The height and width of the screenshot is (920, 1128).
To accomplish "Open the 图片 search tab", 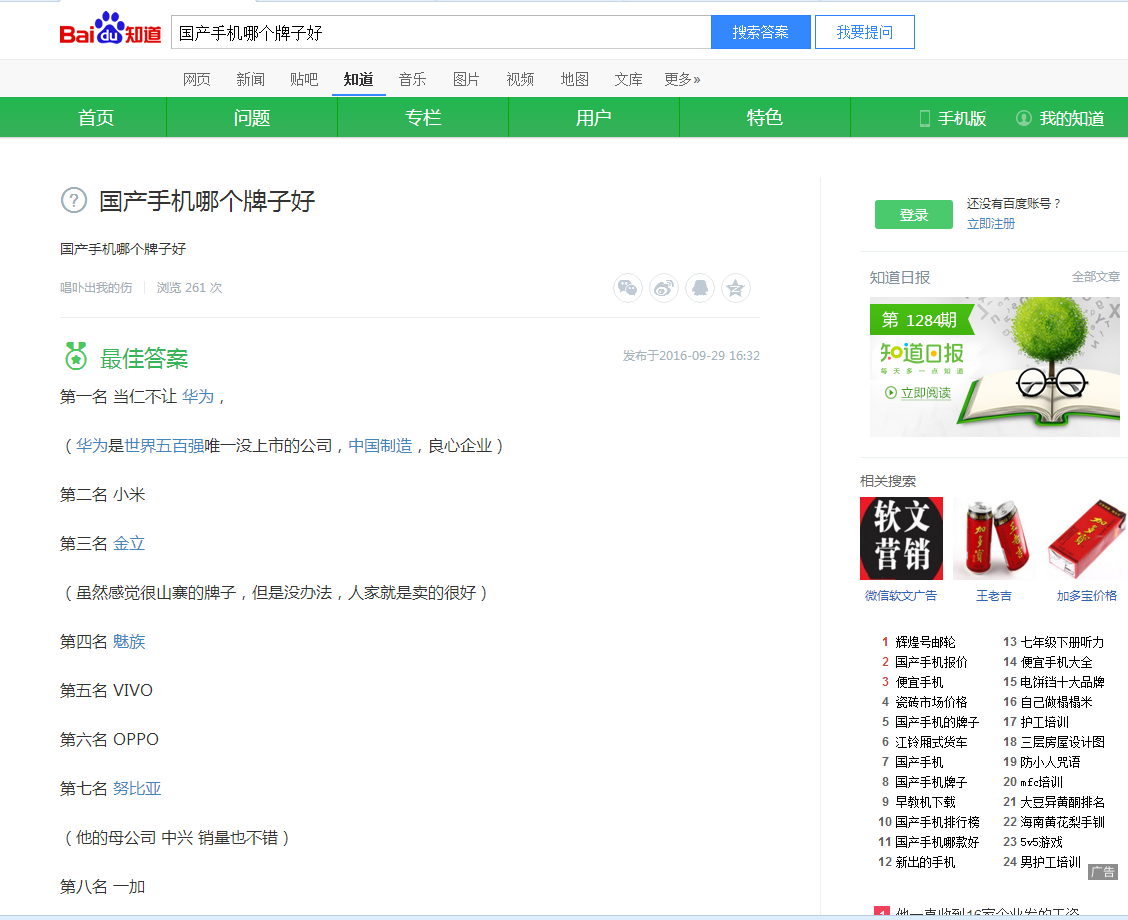I will click(466, 79).
